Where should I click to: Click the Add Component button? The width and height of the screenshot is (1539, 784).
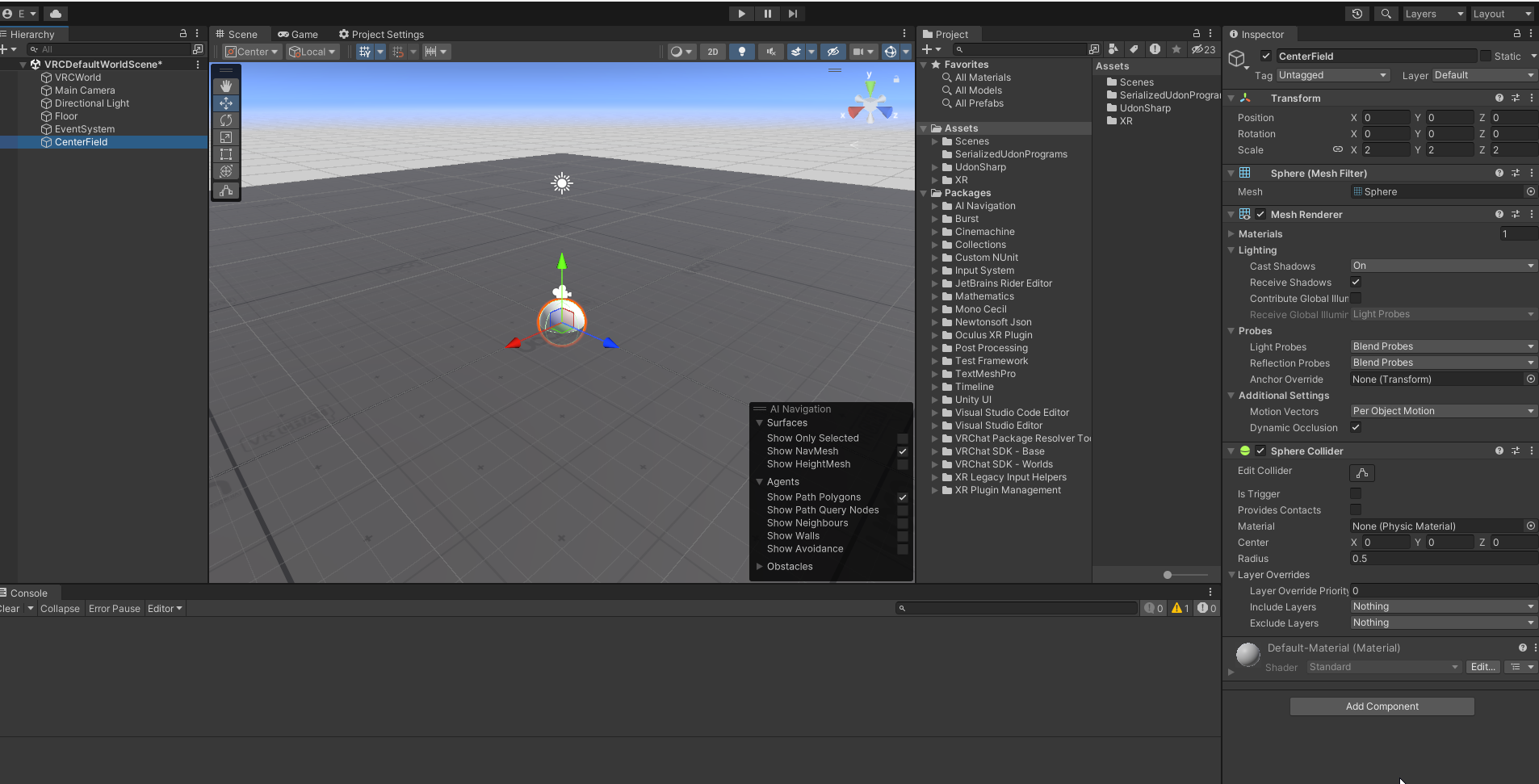(x=1382, y=706)
